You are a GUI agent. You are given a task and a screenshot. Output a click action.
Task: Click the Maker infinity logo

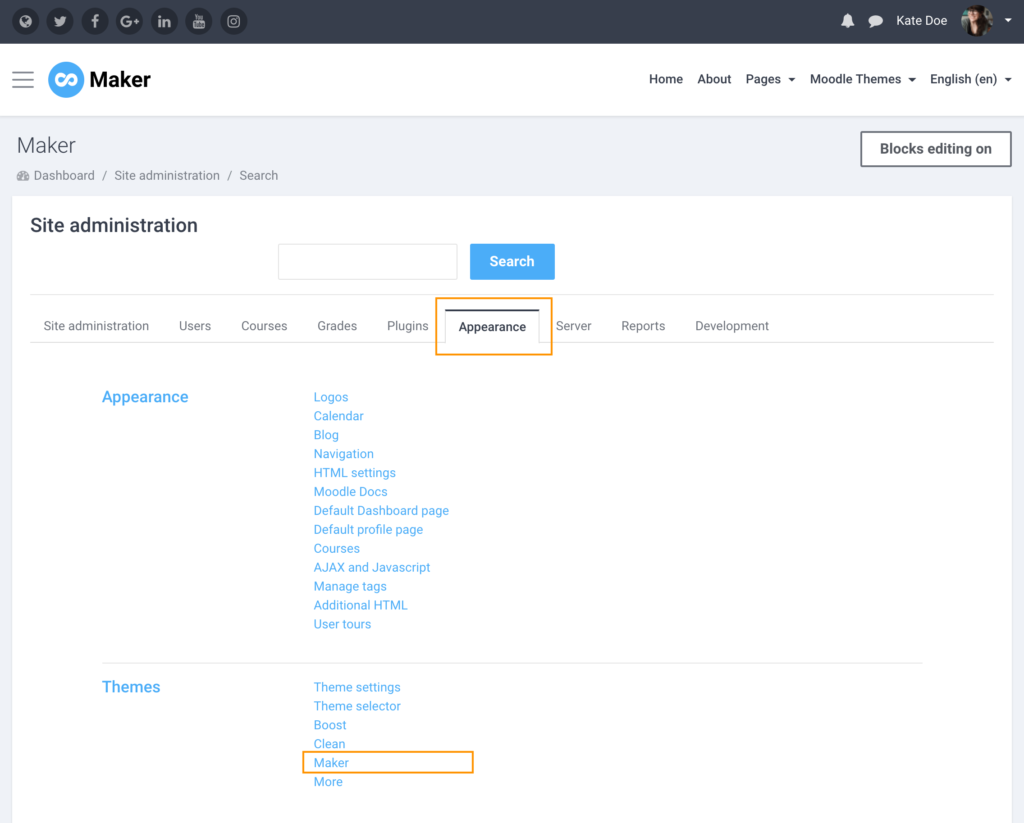point(64,79)
